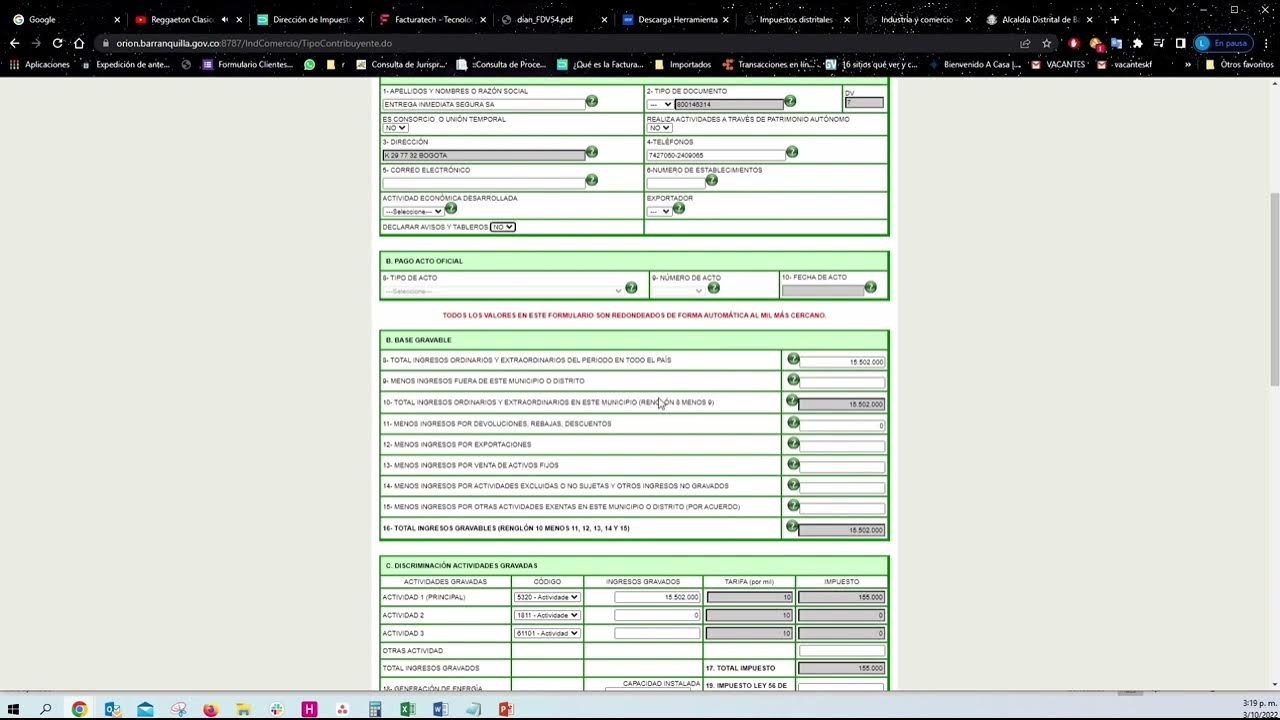This screenshot has width=1280, height=720.
Task: Click Actividad 1 ingresos gravados field
Action: (x=657, y=597)
